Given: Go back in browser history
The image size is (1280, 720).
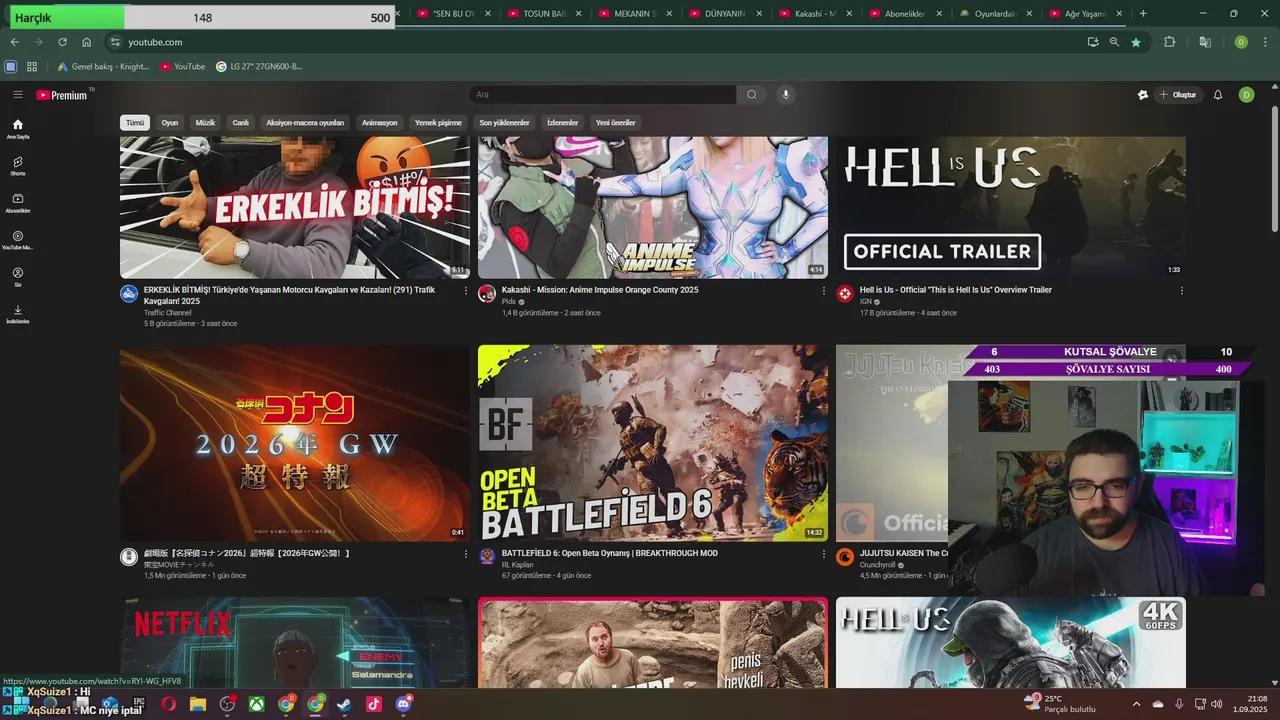Looking at the screenshot, I should (14, 42).
